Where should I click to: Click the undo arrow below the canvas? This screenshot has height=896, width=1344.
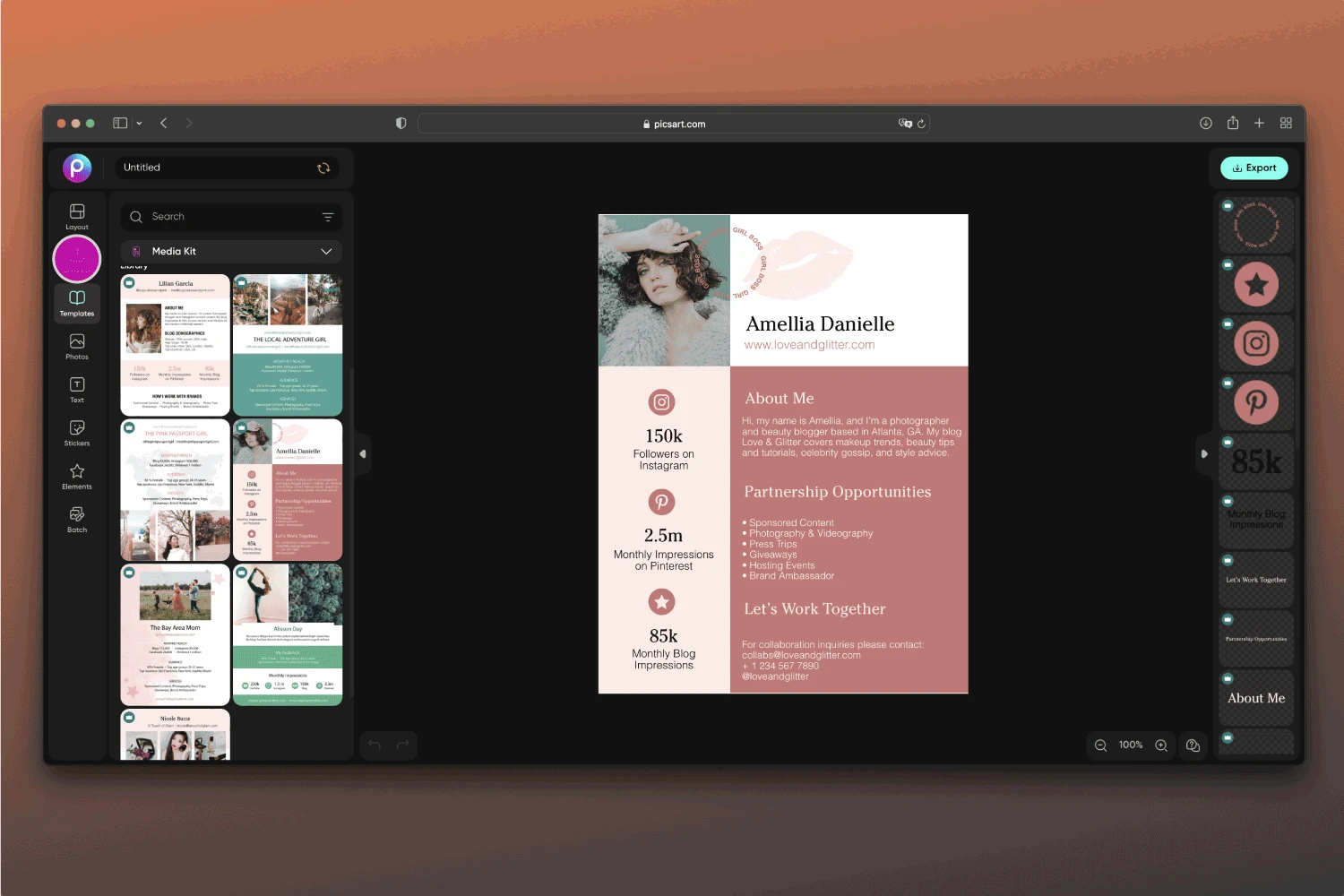pos(374,745)
